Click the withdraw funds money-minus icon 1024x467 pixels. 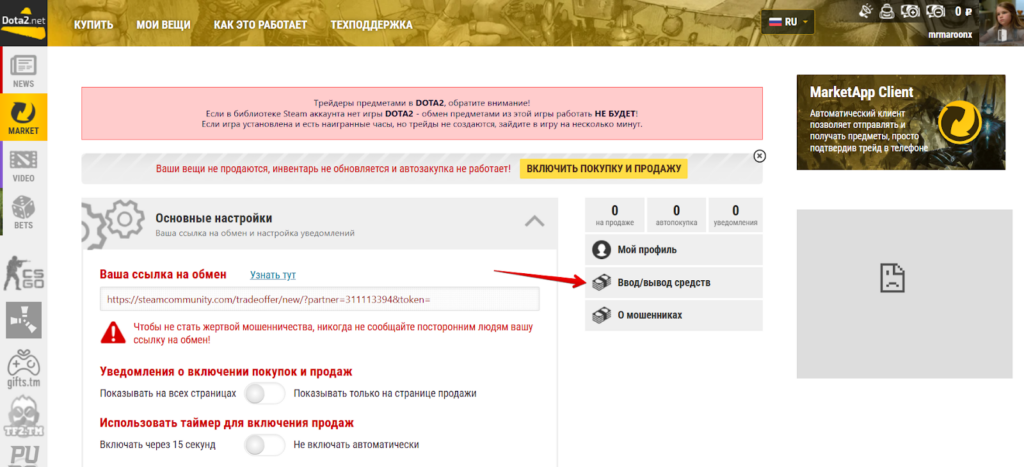pyautogui.click(x=936, y=11)
